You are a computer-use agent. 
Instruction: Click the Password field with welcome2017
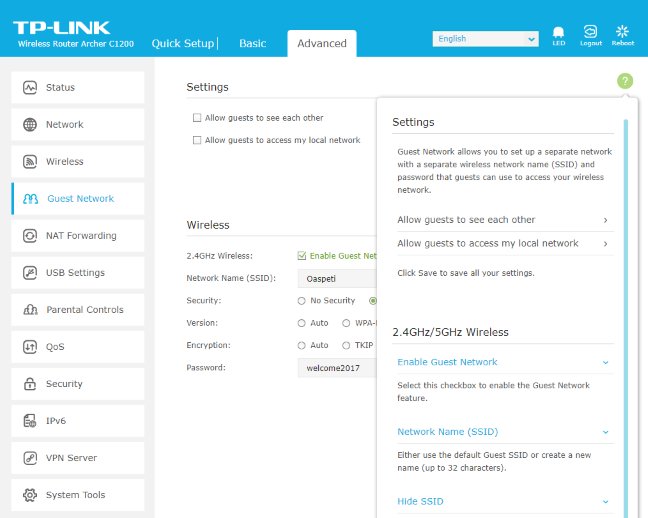(337, 368)
